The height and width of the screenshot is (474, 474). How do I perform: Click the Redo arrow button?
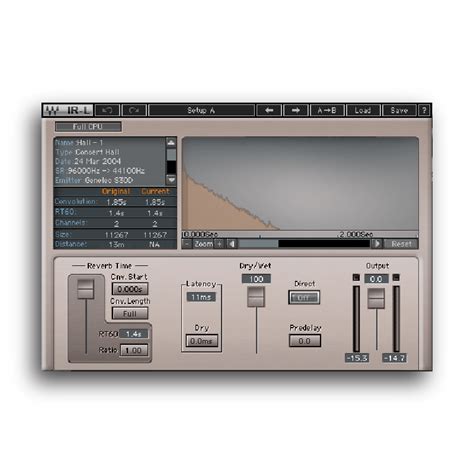[134, 110]
